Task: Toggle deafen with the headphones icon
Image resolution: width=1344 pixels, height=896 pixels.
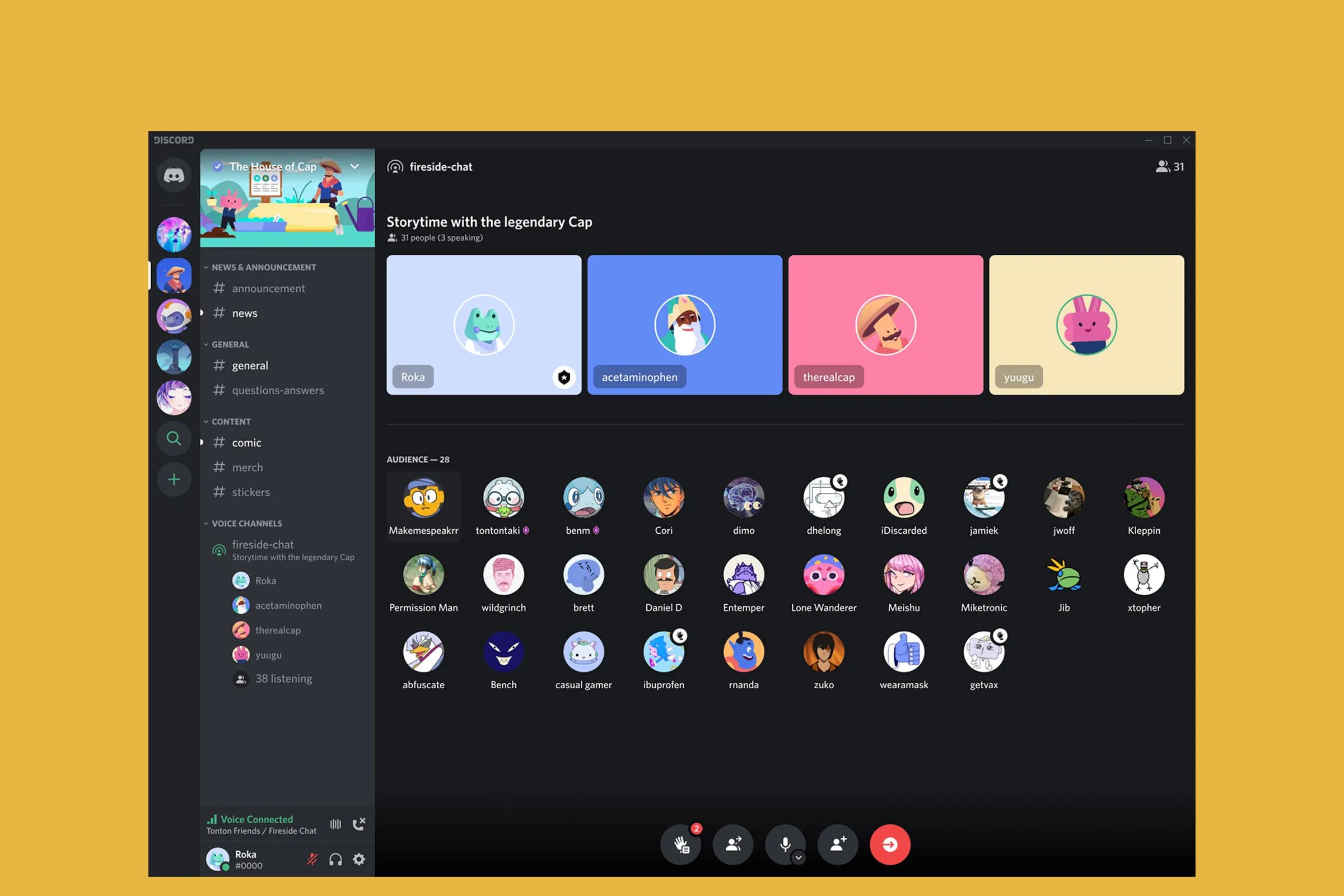Action: click(335, 860)
